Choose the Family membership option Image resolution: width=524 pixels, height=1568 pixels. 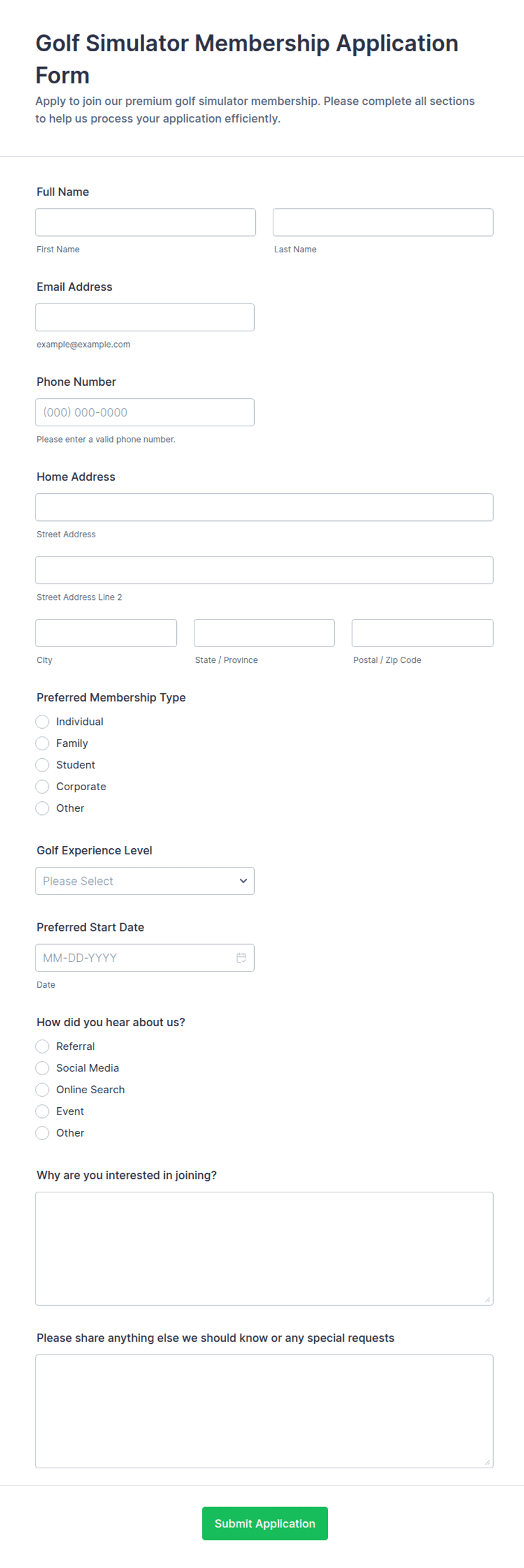coord(42,743)
